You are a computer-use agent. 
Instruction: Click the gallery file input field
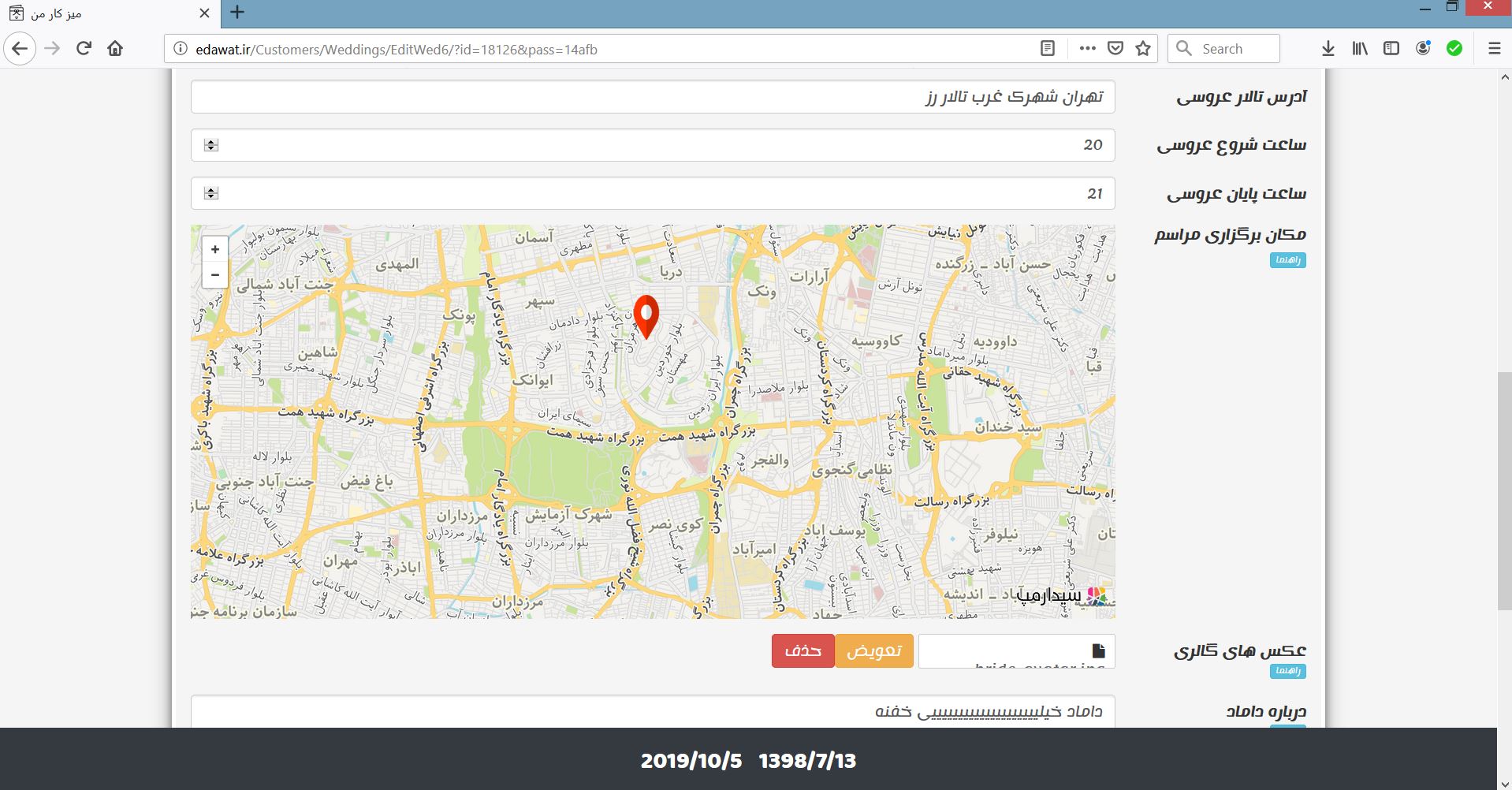1016,651
